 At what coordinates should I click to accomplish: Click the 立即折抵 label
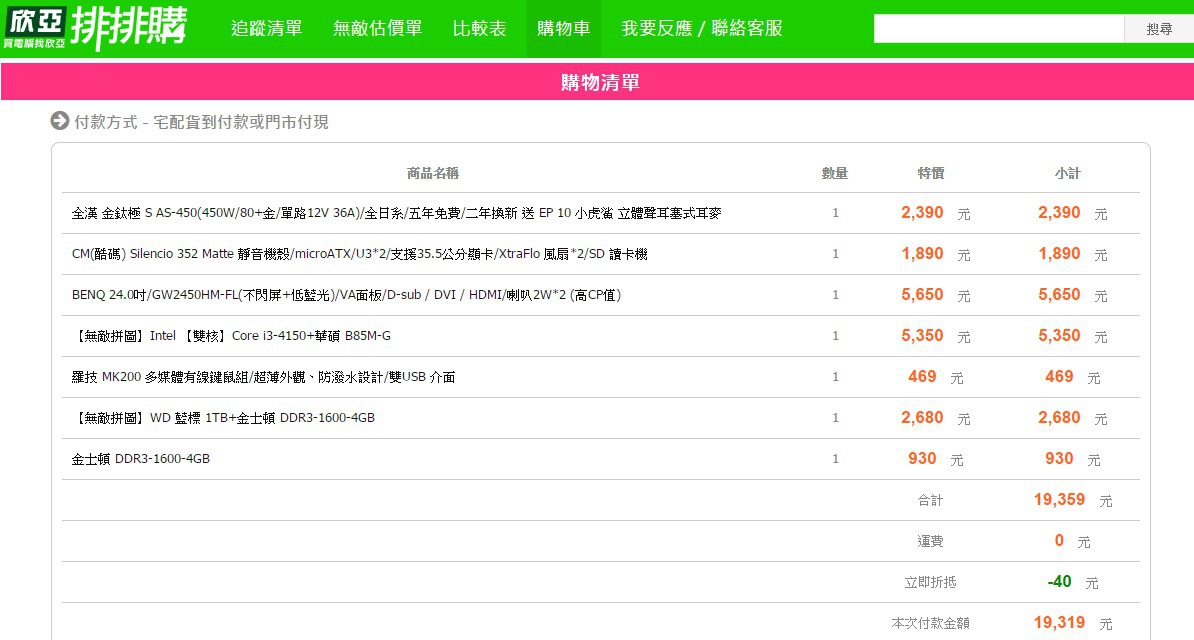(x=930, y=583)
